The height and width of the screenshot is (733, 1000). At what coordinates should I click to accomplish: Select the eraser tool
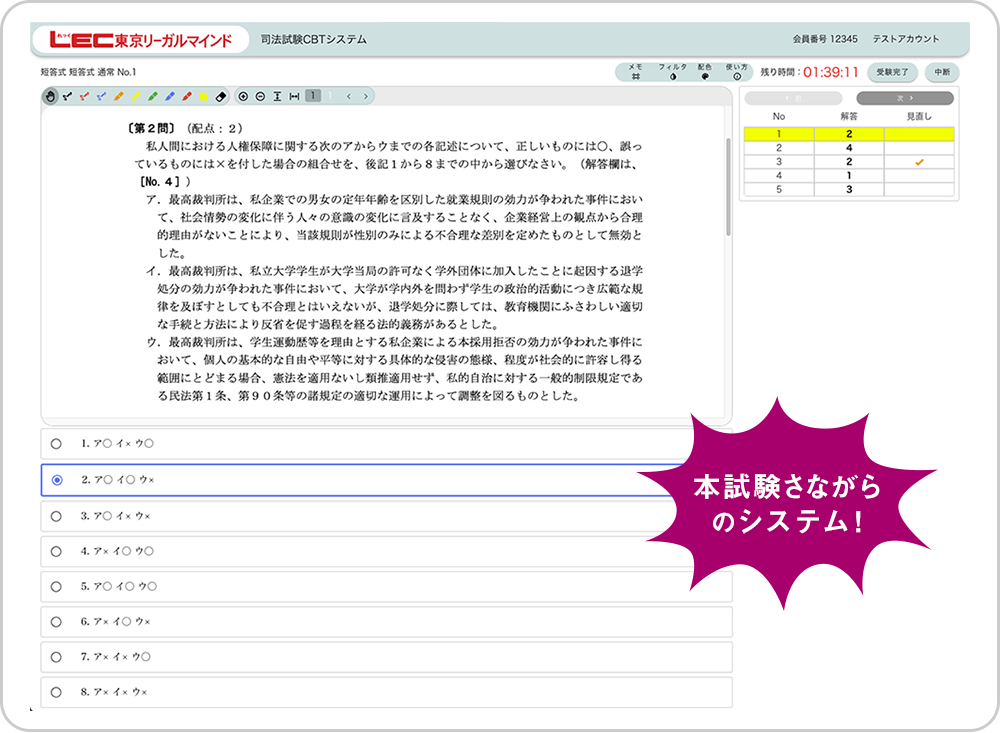221,96
